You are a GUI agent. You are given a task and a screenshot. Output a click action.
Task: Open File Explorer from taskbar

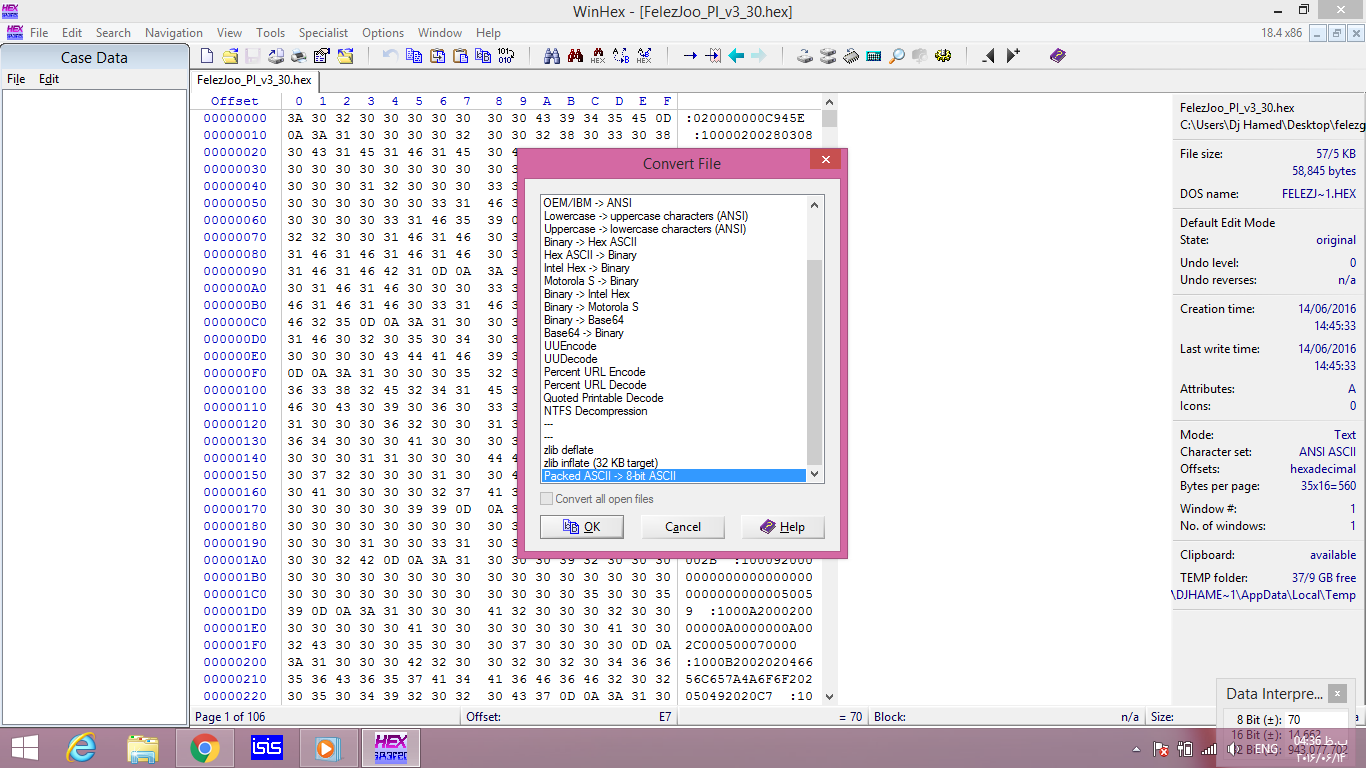143,748
